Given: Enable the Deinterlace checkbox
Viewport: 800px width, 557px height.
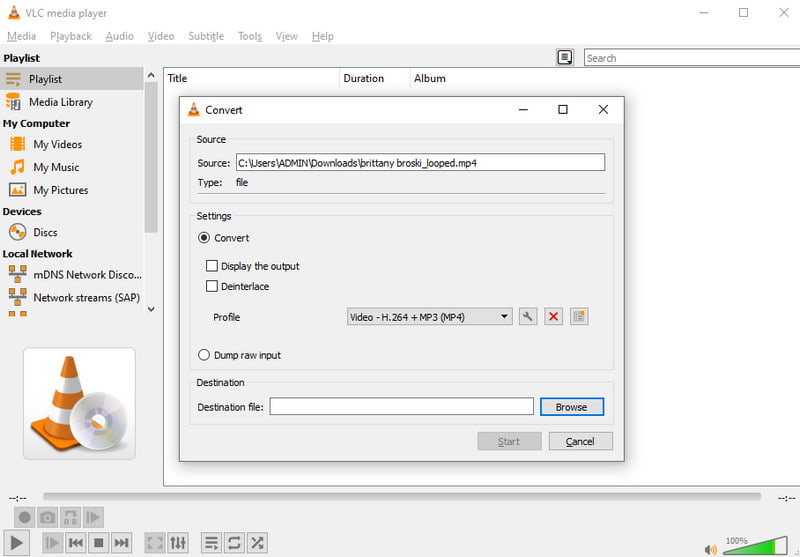Looking at the screenshot, I should [x=212, y=286].
